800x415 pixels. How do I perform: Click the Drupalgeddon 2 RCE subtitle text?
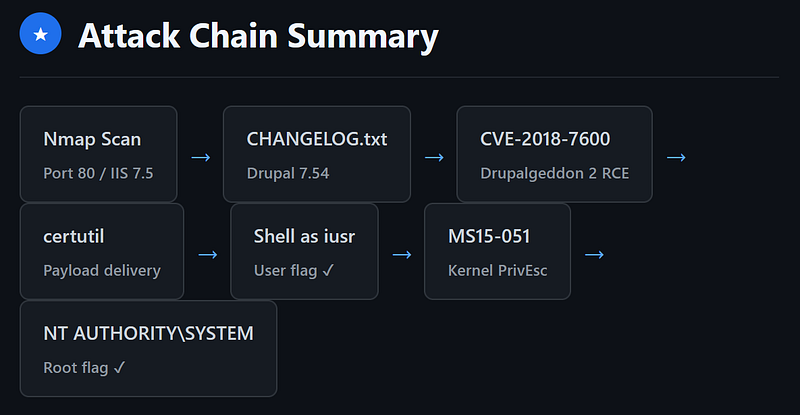pyautogui.click(x=554, y=173)
